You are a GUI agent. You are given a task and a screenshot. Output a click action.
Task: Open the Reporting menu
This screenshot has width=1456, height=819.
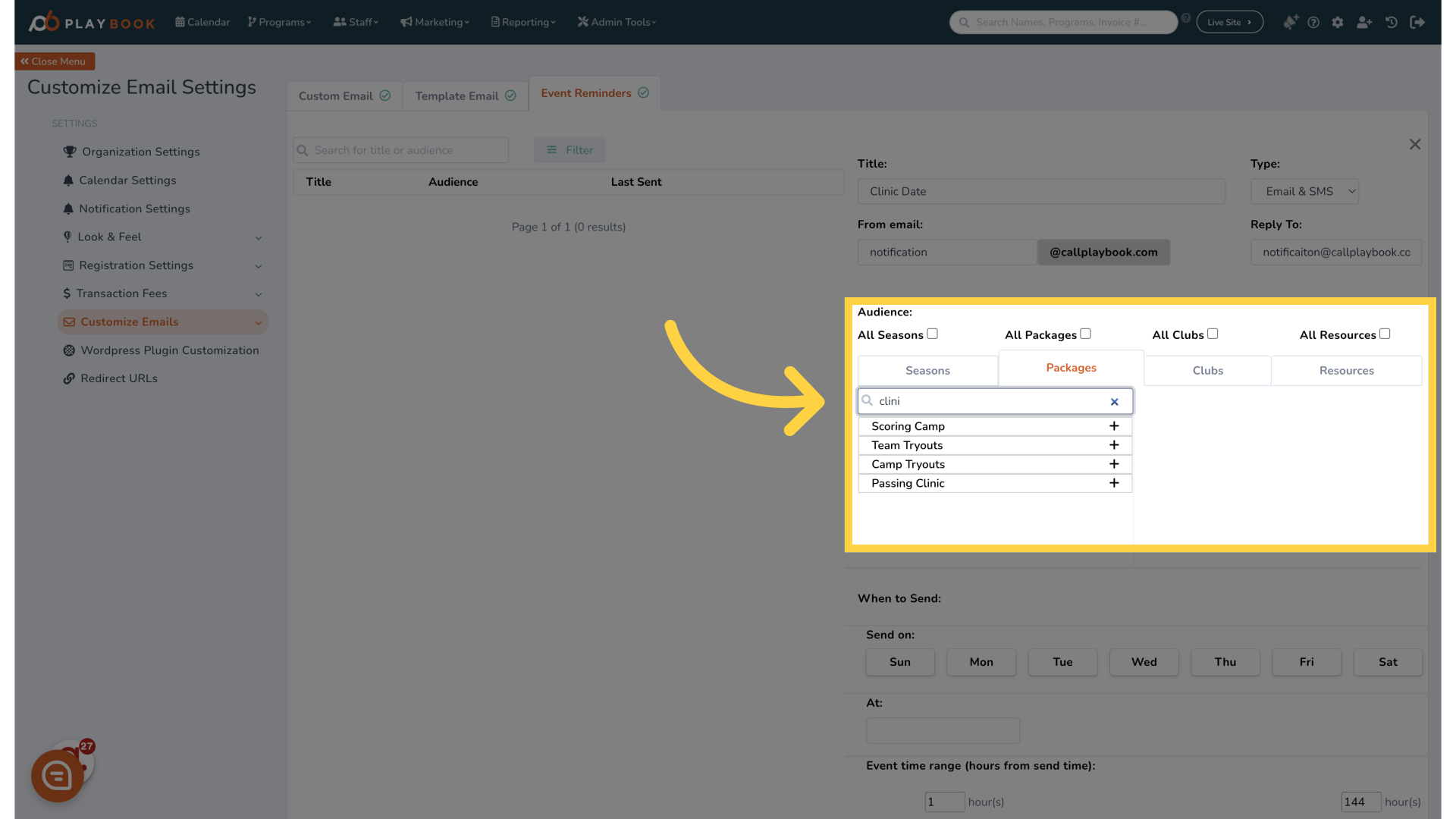pos(523,22)
